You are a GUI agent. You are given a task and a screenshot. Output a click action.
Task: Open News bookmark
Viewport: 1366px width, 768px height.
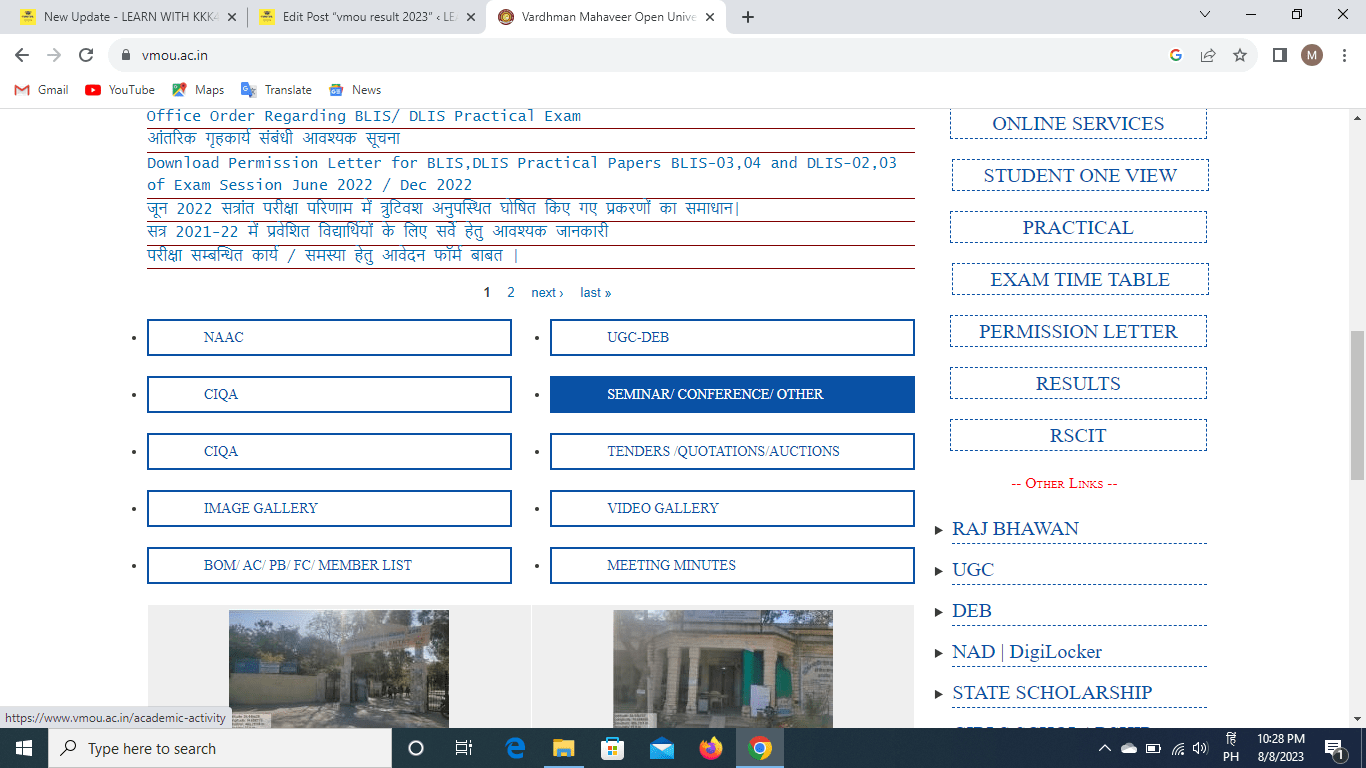pos(355,90)
